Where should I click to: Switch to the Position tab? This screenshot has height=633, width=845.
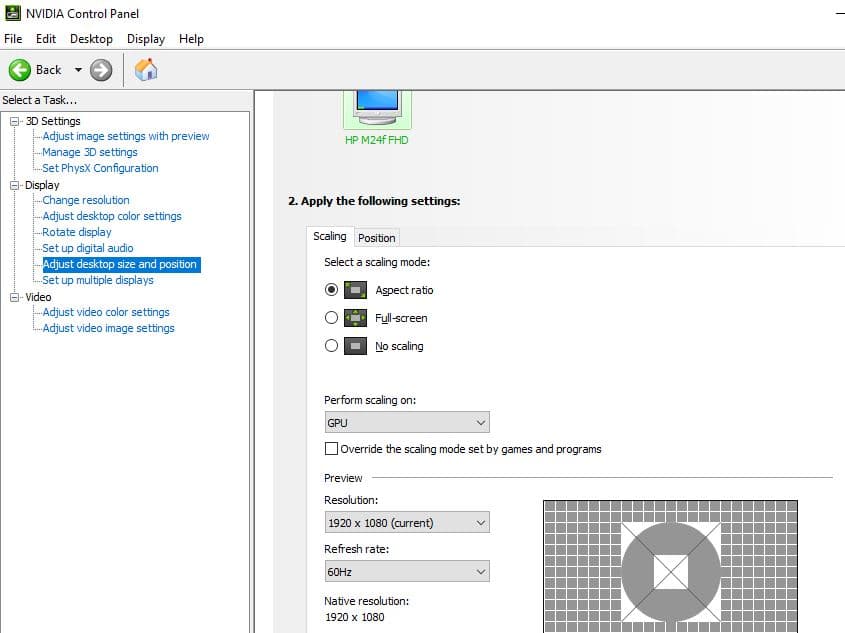tap(377, 237)
